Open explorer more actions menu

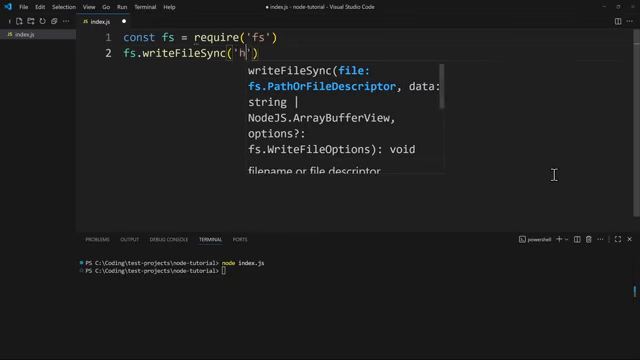click(66, 21)
